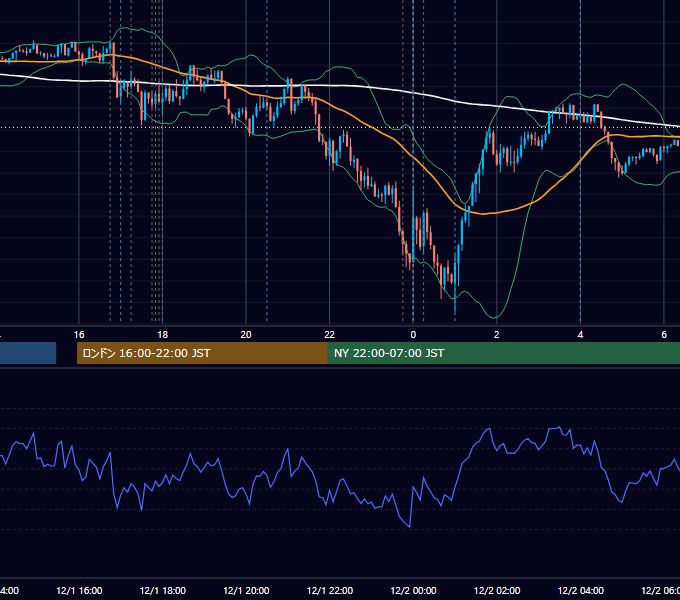The image size is (680, 600).
Task: Click the 18 hour label on price chart axis
Action: pyautogui.click(x=162, y=335)
